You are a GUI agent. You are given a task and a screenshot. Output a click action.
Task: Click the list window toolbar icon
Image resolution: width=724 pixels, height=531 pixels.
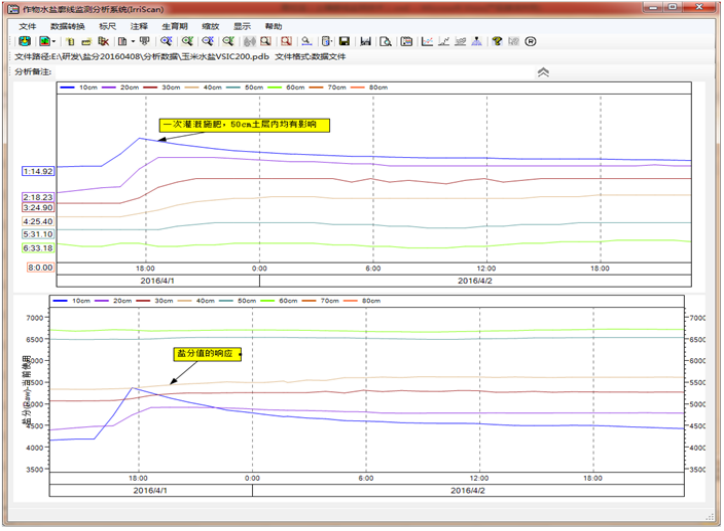pos(406,41)
